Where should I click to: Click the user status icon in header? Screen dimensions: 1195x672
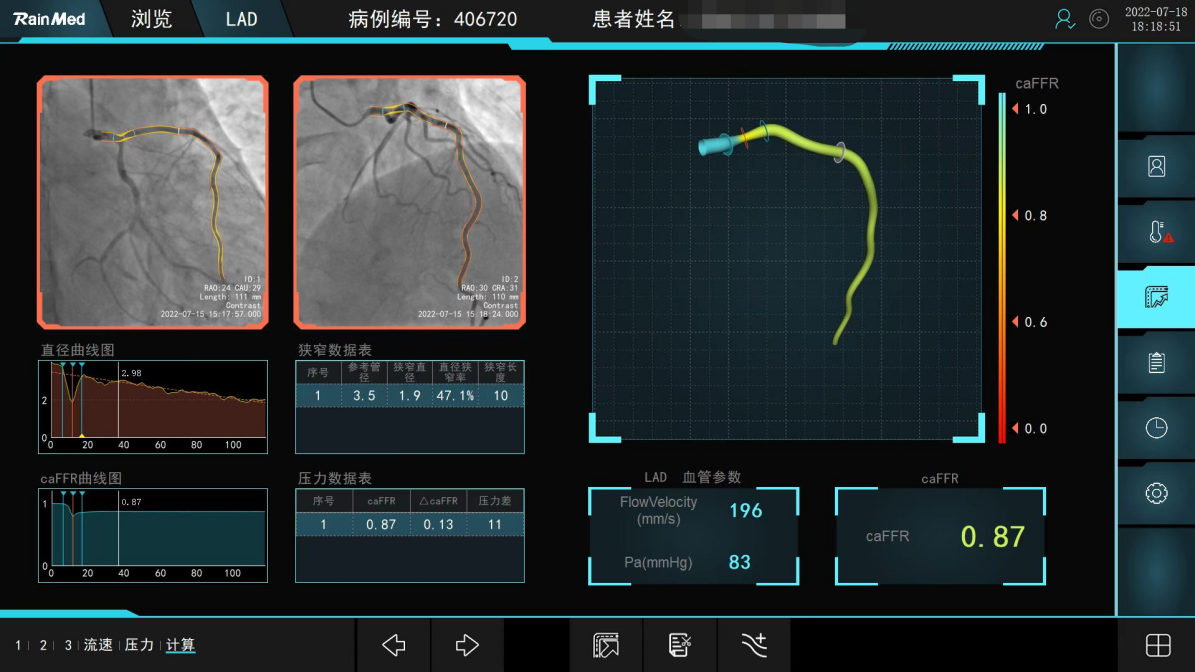click(x=1065, y=19)
